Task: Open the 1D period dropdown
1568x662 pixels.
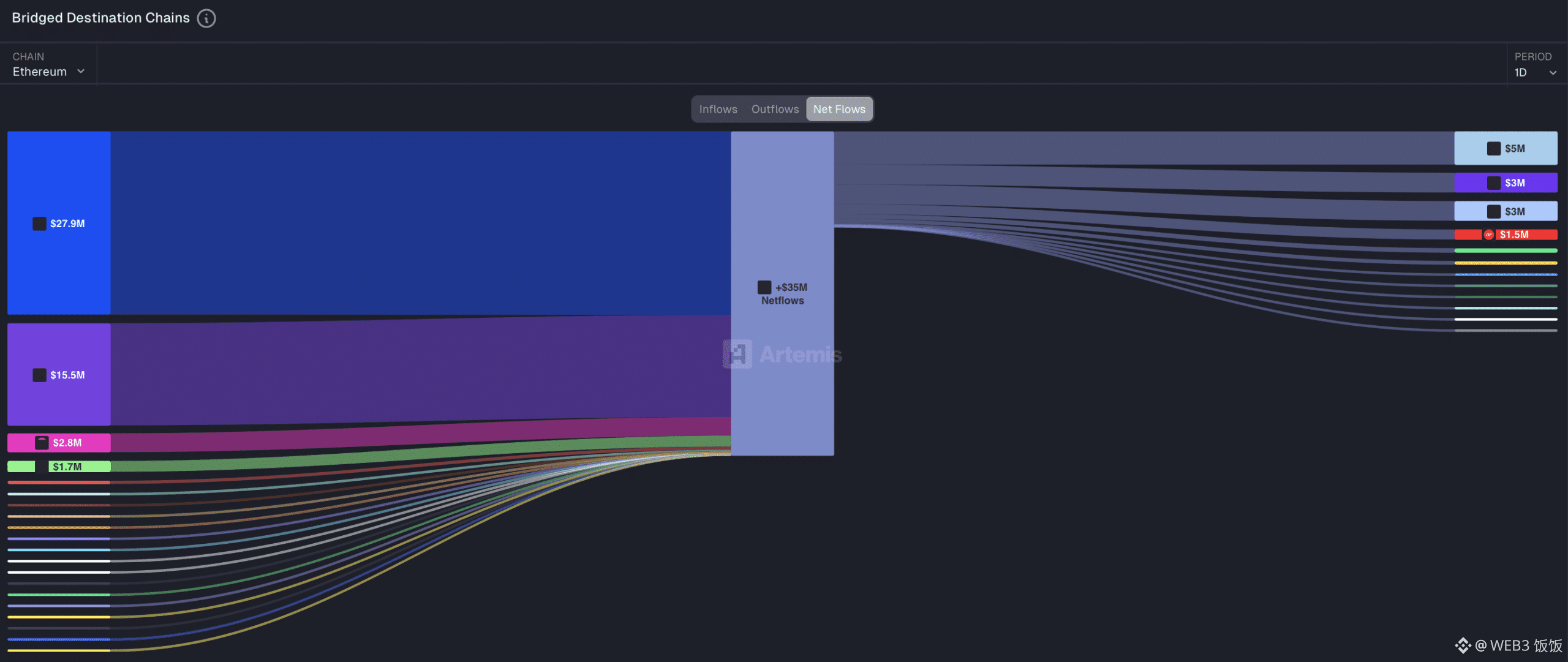Action: coord(1535,72)
